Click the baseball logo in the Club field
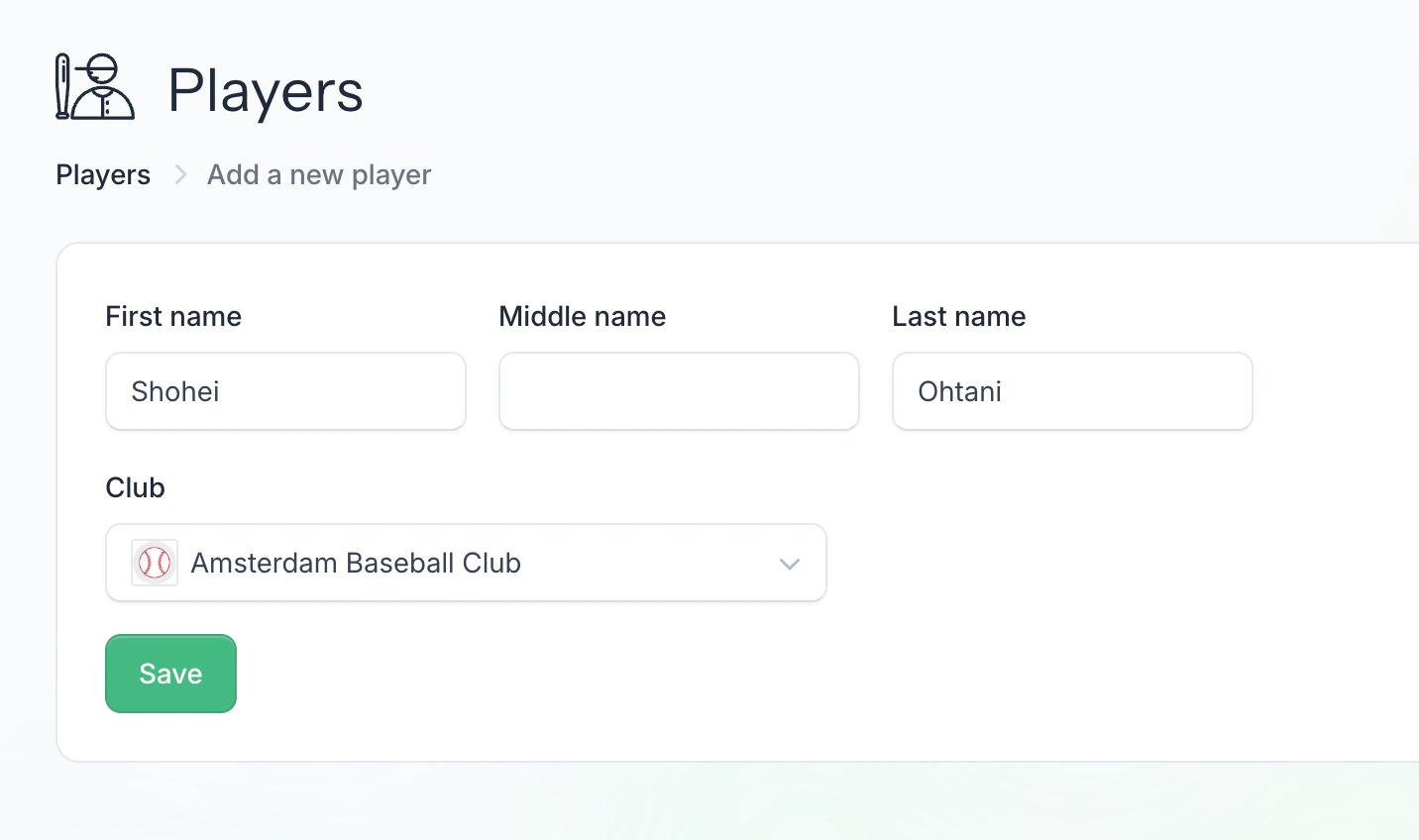1419x840 pixels. (155, 563)
